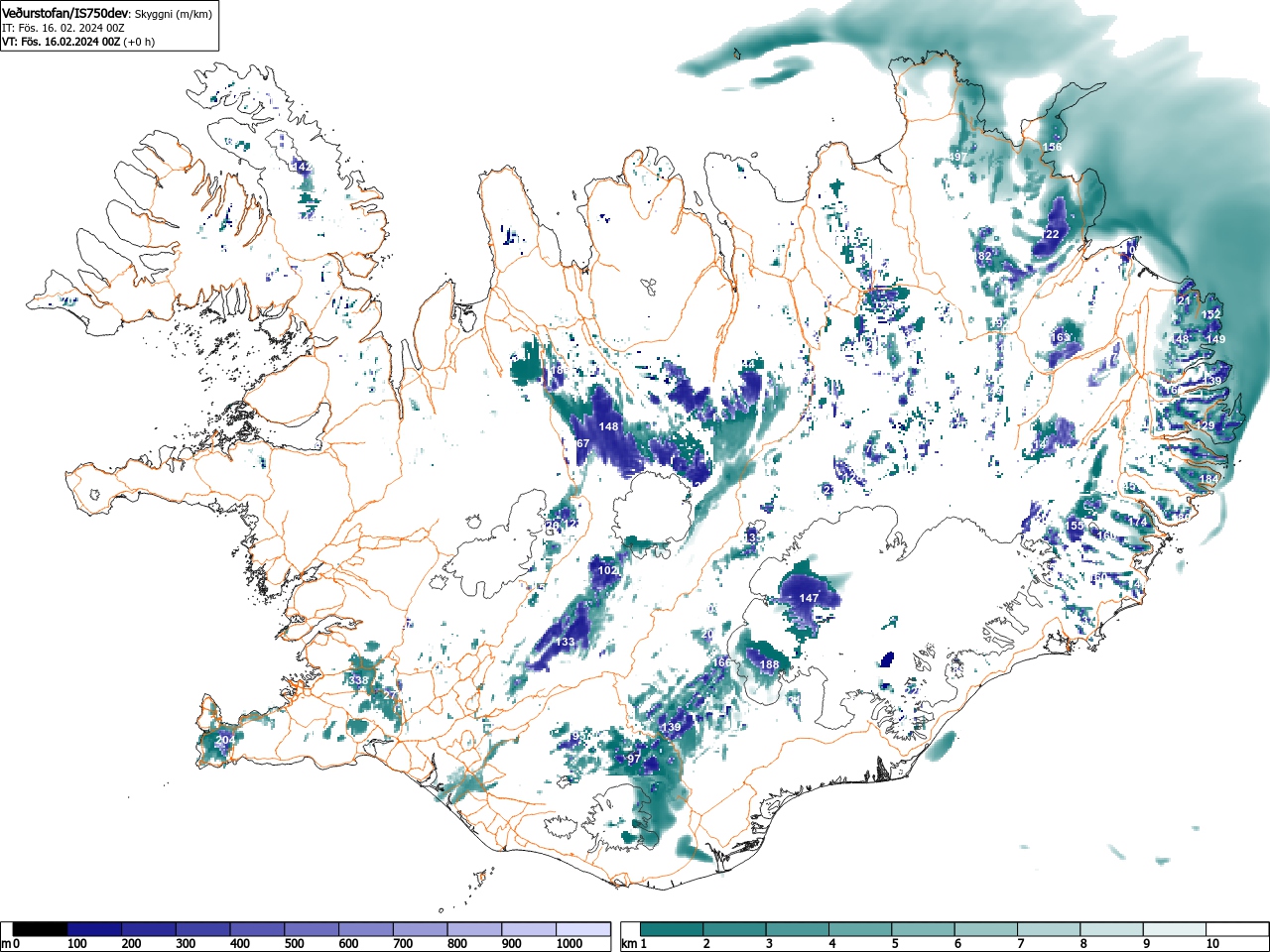Click the dark teal 1–2 km swatch
This screenshot has width=1270, height=952.
[673, 929]
